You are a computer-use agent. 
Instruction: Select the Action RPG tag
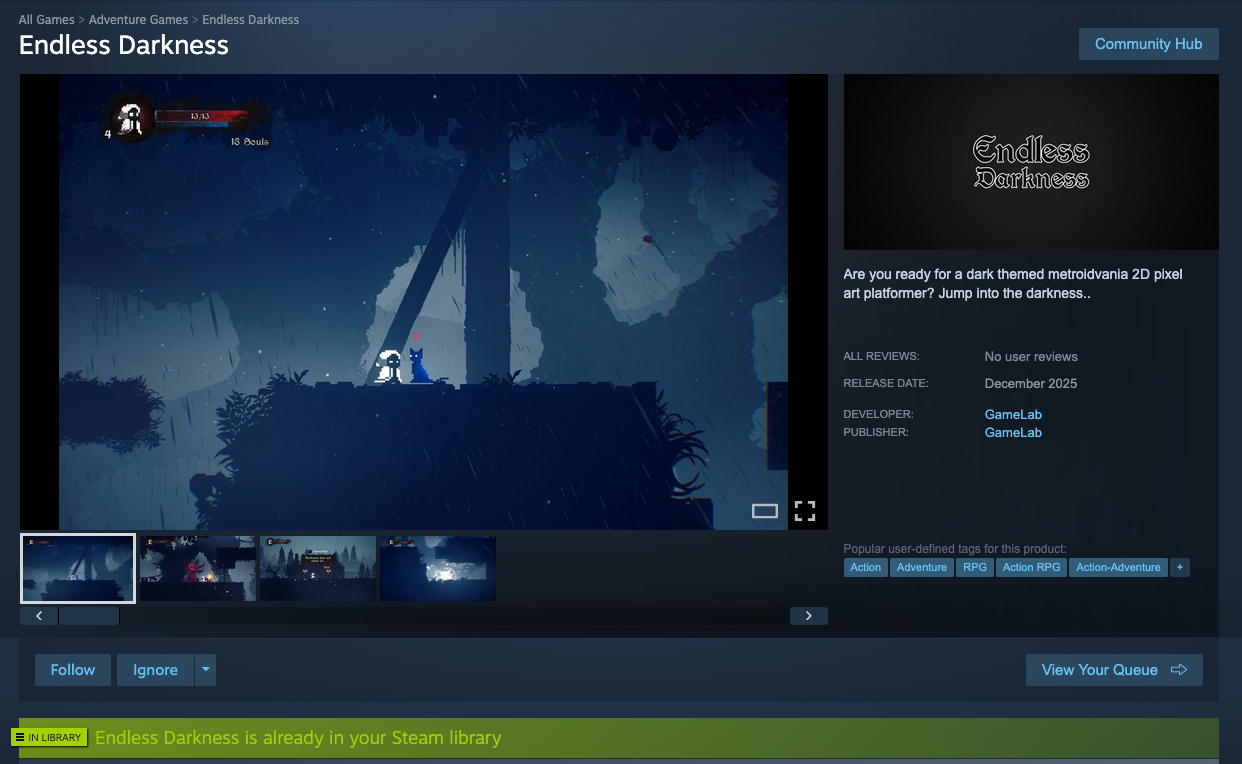pyautogui.click(x=1031, y=567)
